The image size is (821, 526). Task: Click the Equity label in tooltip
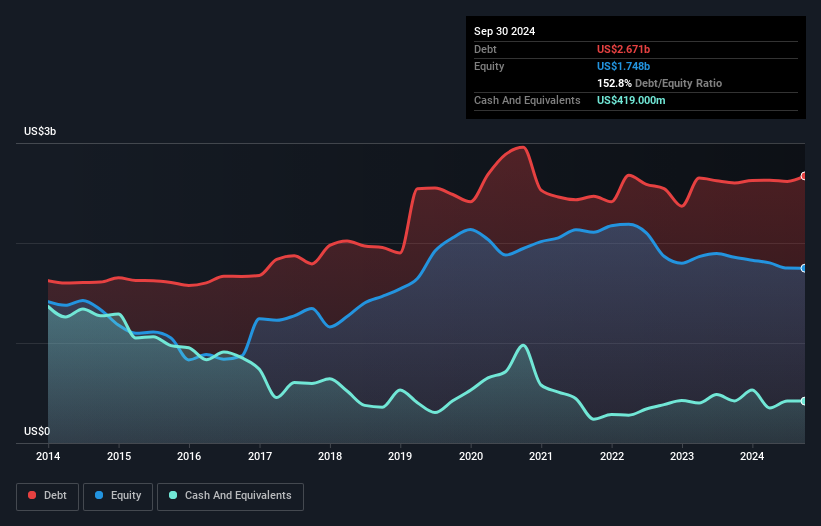489,66
